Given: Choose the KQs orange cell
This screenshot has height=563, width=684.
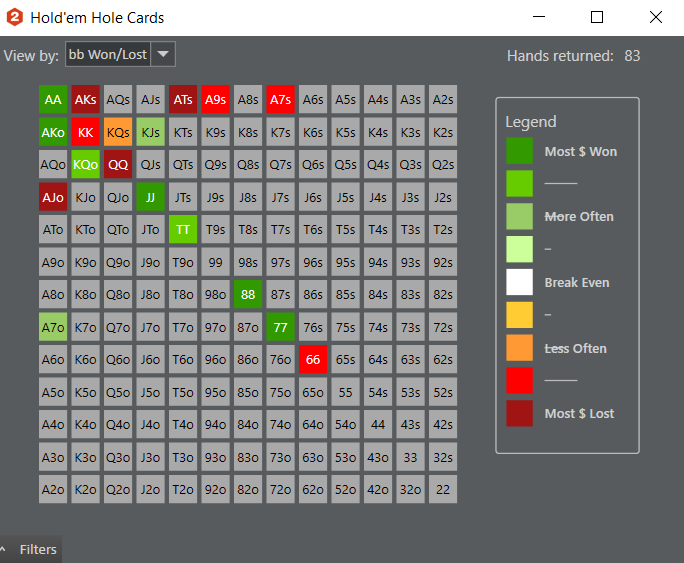Looking at the screenshot, I should [118, 132].
